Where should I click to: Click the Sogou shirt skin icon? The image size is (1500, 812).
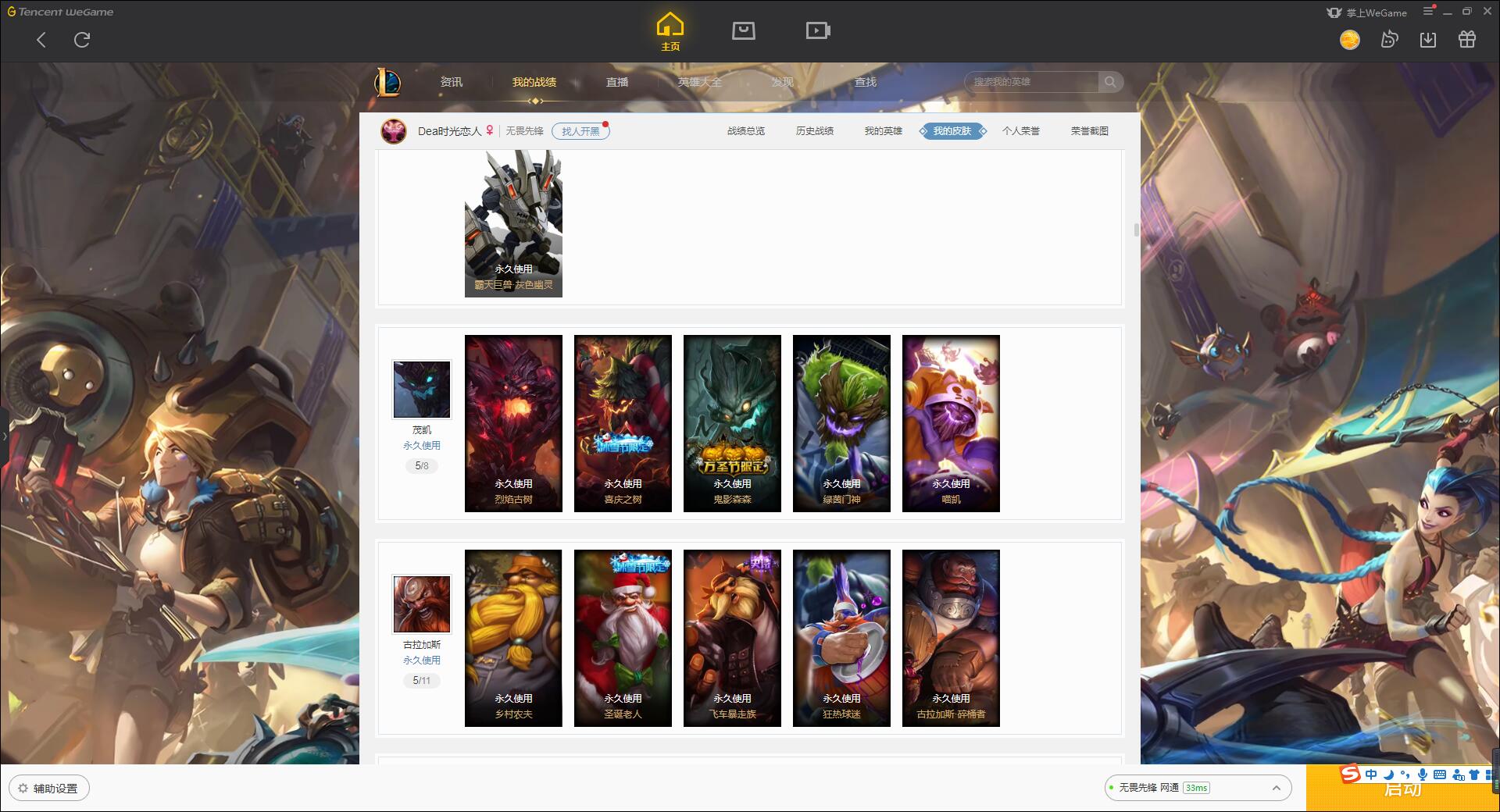[1474, 775]
